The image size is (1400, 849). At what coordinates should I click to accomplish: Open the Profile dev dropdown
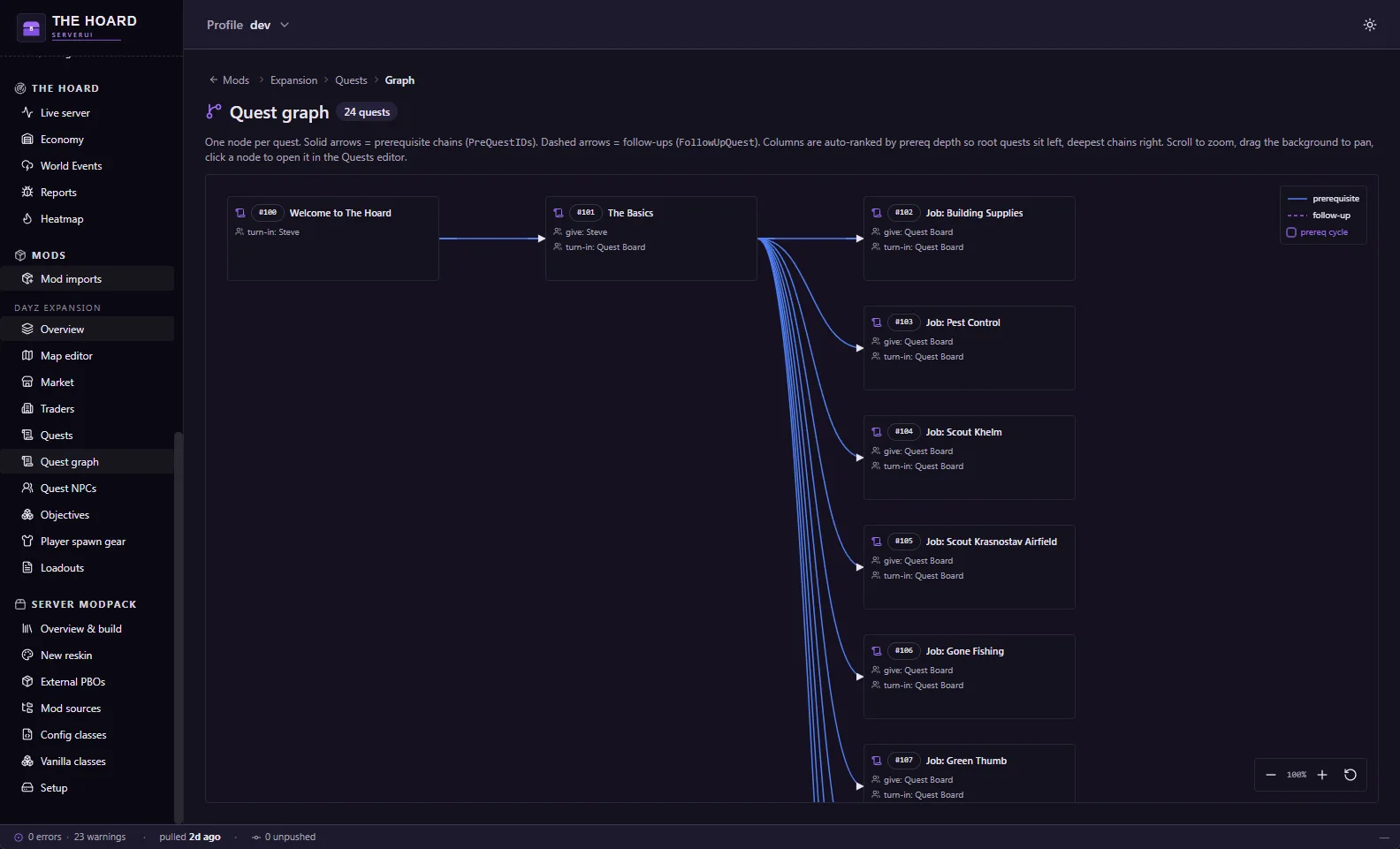[x=248, y=25]
